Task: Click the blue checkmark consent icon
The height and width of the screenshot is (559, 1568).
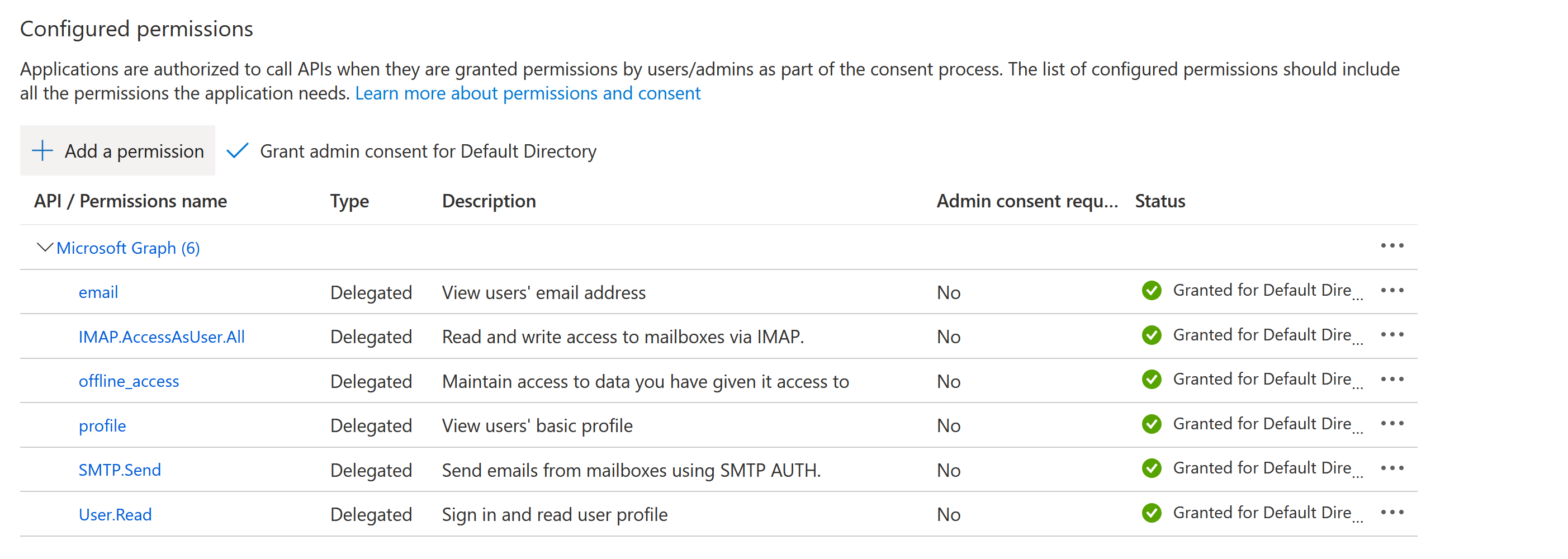Action: (x=237, y=150)
